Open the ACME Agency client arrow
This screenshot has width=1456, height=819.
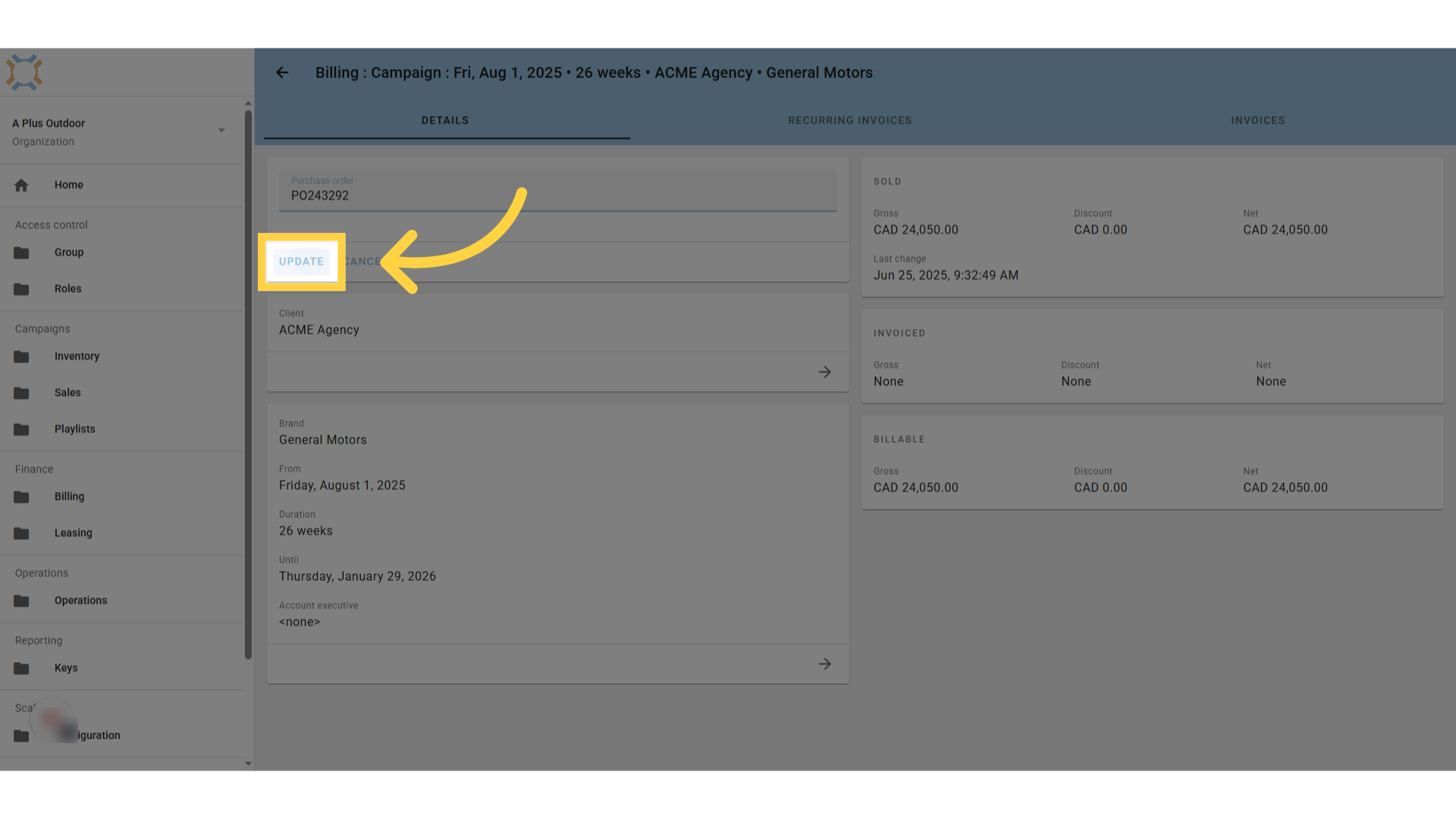click(x=825, y=372)
